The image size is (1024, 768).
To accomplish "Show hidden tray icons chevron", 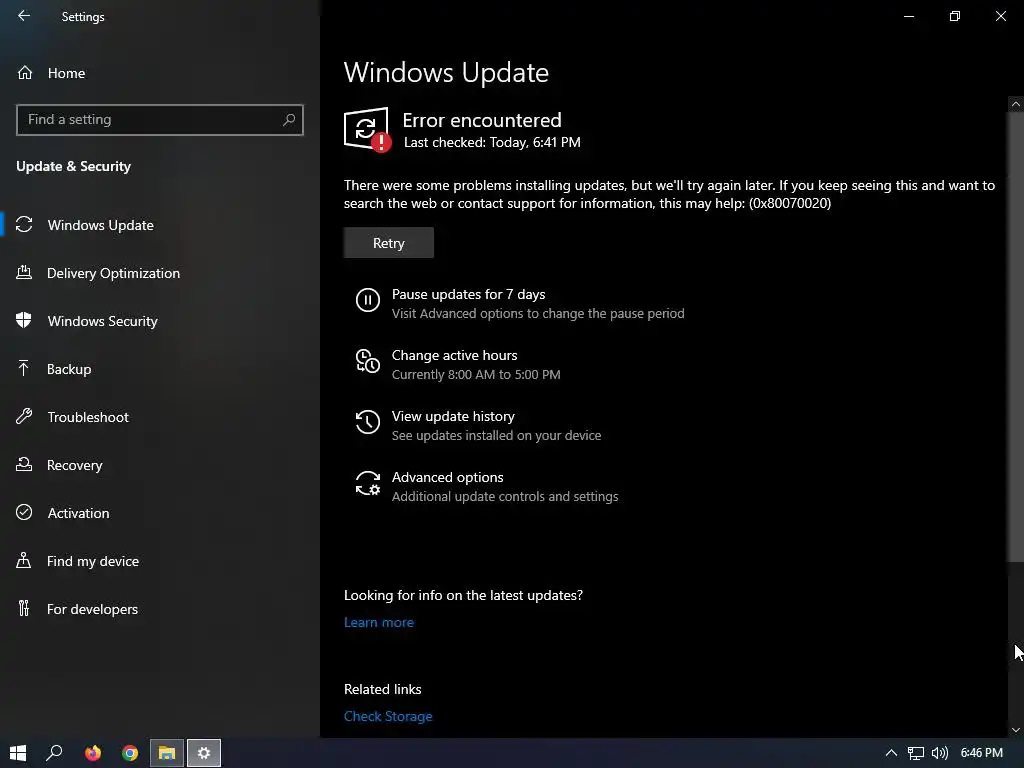I will [891, 754].
